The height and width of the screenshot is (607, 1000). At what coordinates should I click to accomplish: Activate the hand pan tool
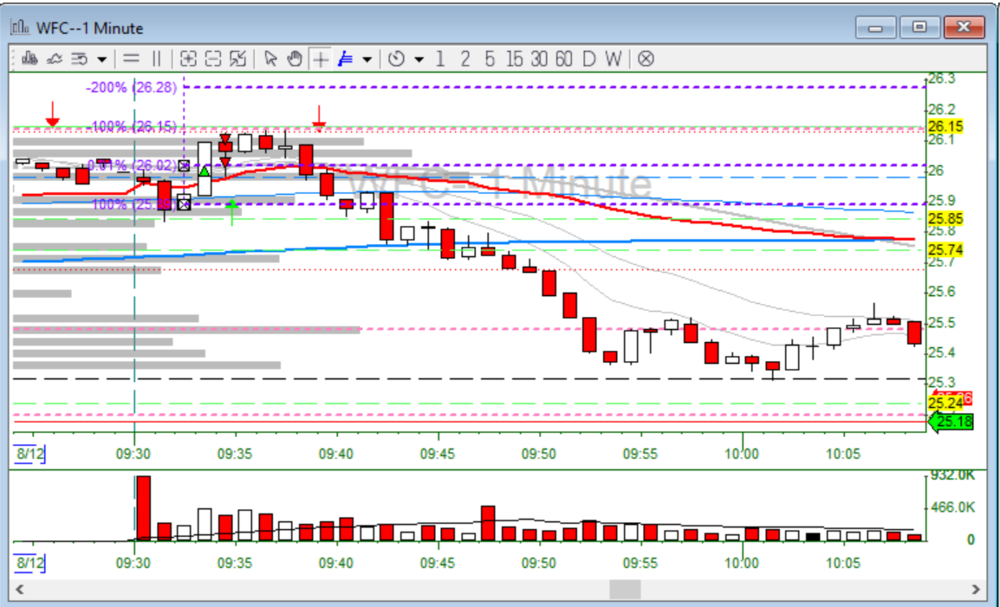click(294, 59)
